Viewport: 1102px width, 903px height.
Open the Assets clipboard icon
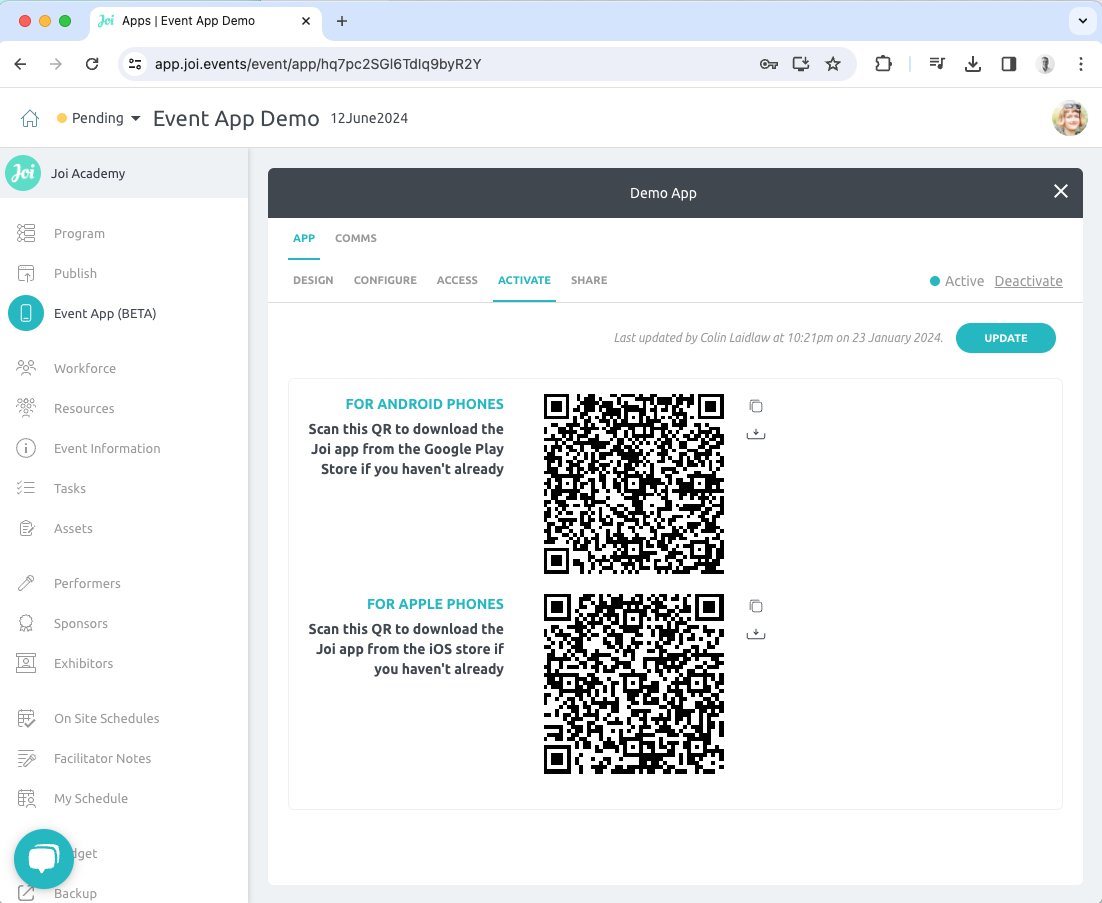[26, 528]
